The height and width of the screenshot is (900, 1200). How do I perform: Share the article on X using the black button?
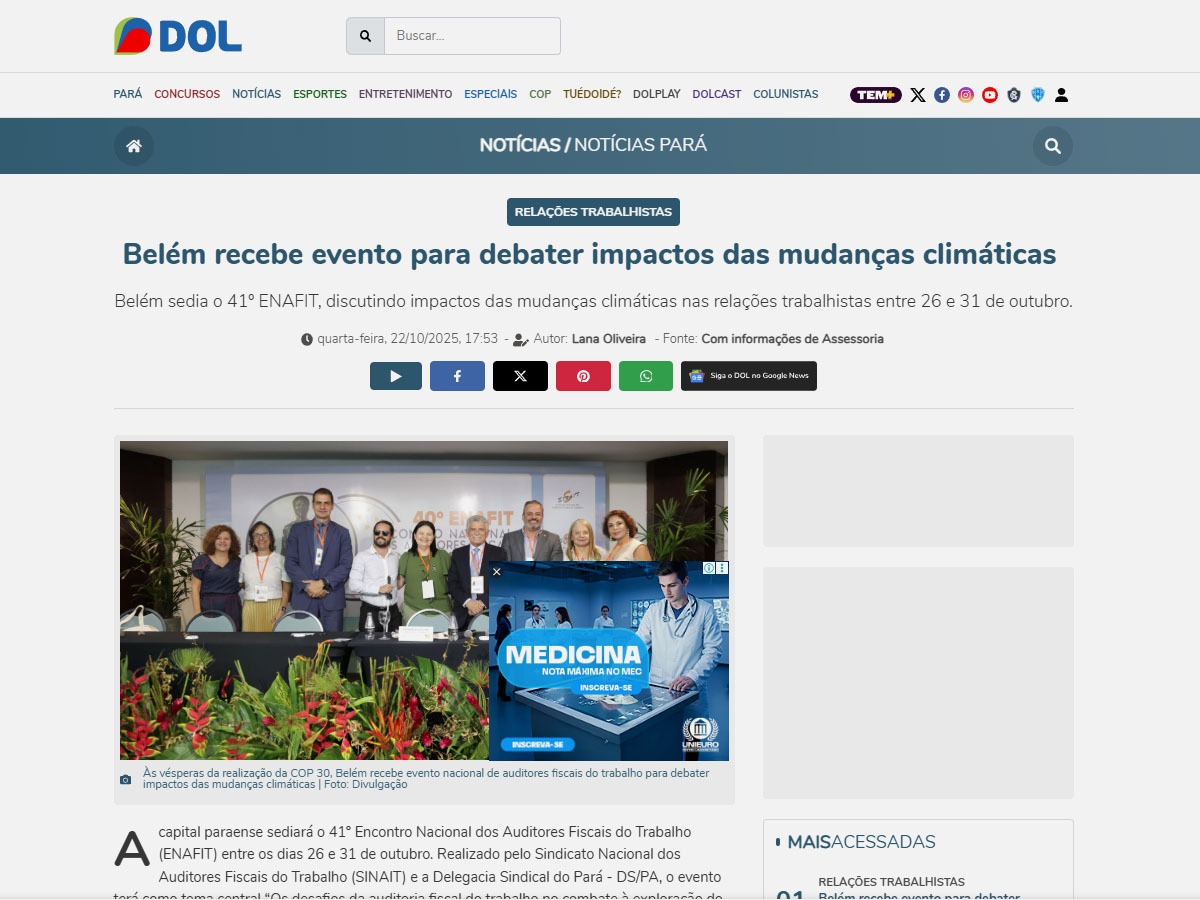(520, 376)
